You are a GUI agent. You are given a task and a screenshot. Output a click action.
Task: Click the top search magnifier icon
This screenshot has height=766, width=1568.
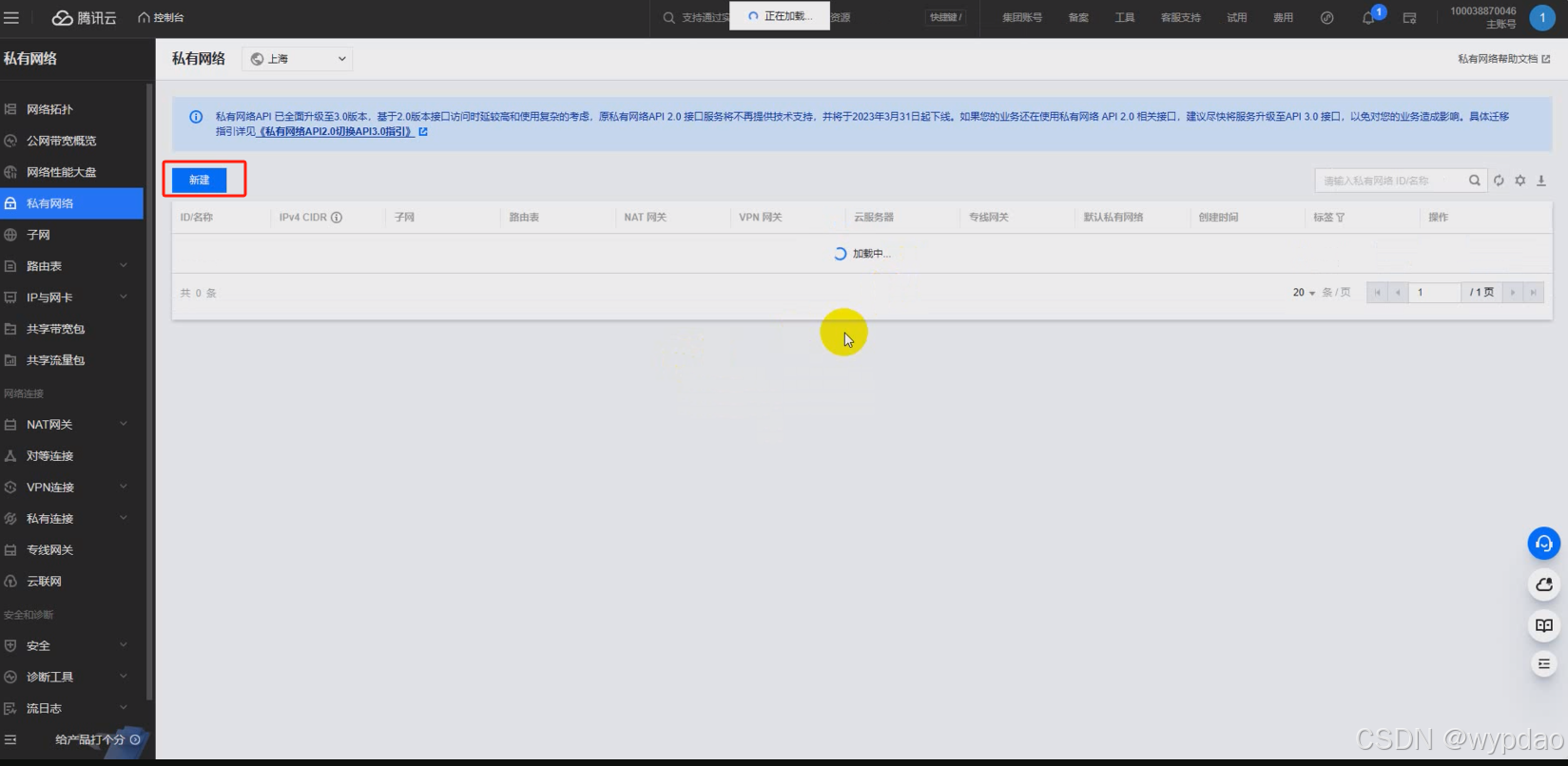click(x=669, y=17)
